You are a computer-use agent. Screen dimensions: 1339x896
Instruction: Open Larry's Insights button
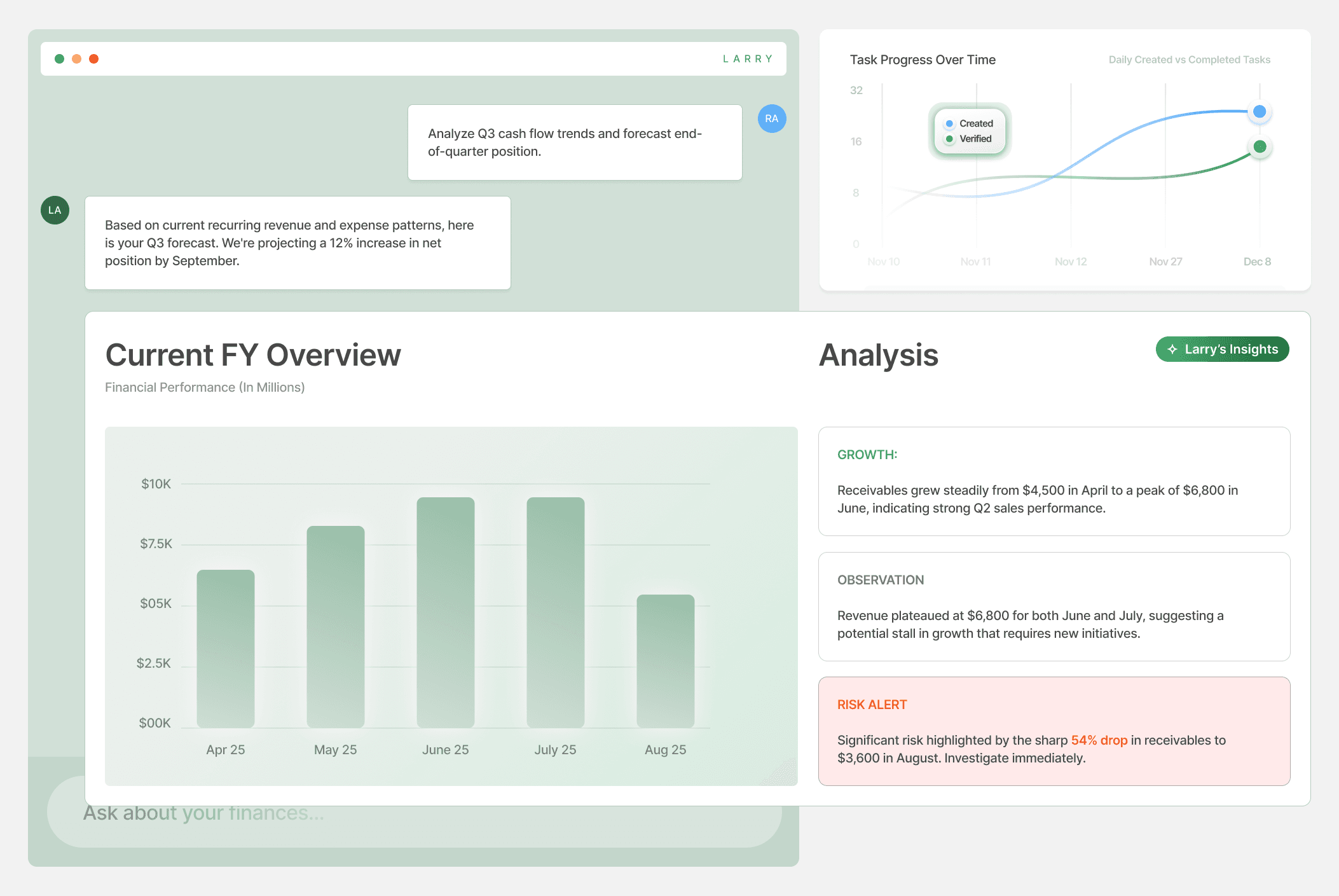pos(1230,350)
